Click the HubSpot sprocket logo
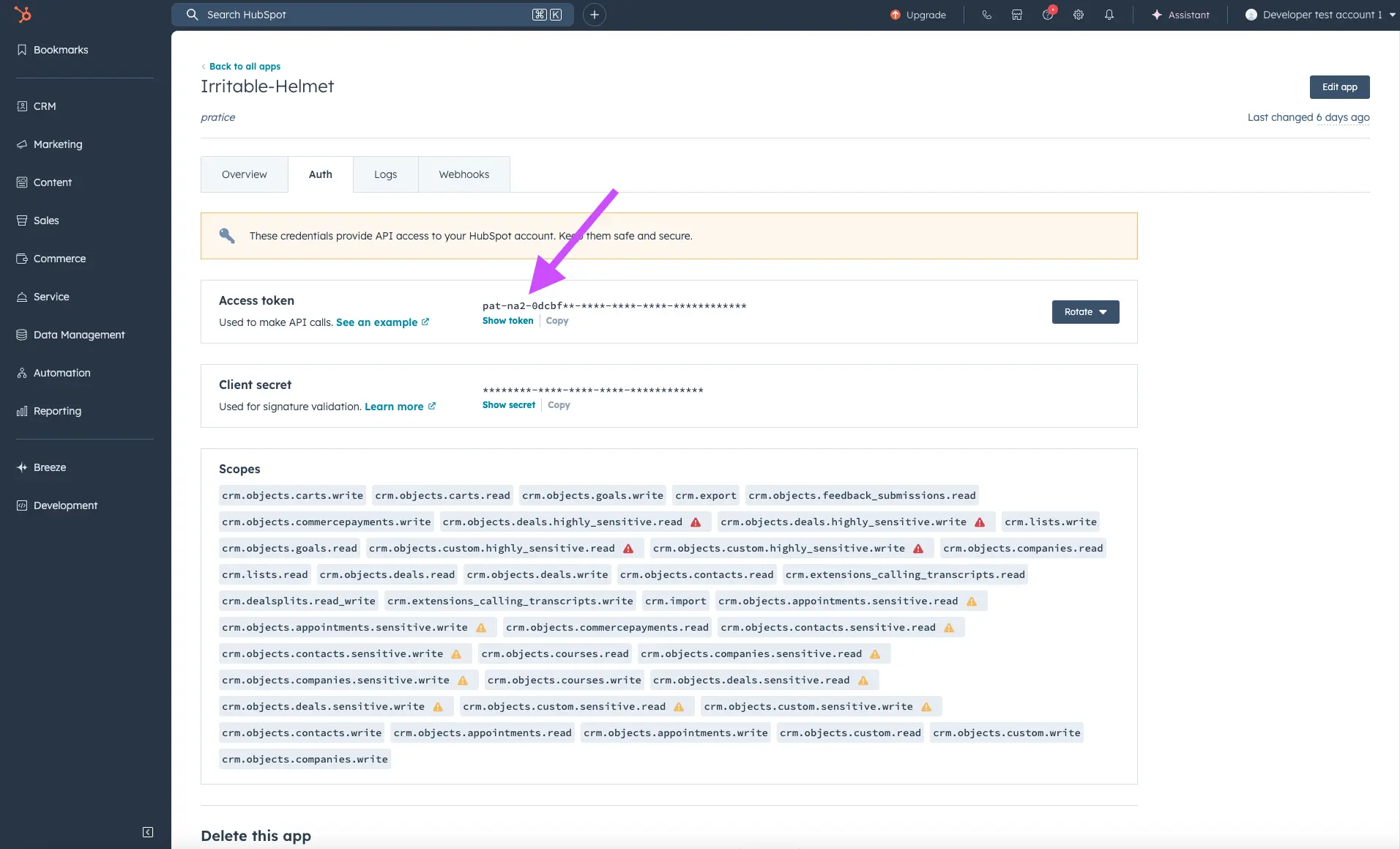This screenshot has width=1400, height=849. (23, 15)
